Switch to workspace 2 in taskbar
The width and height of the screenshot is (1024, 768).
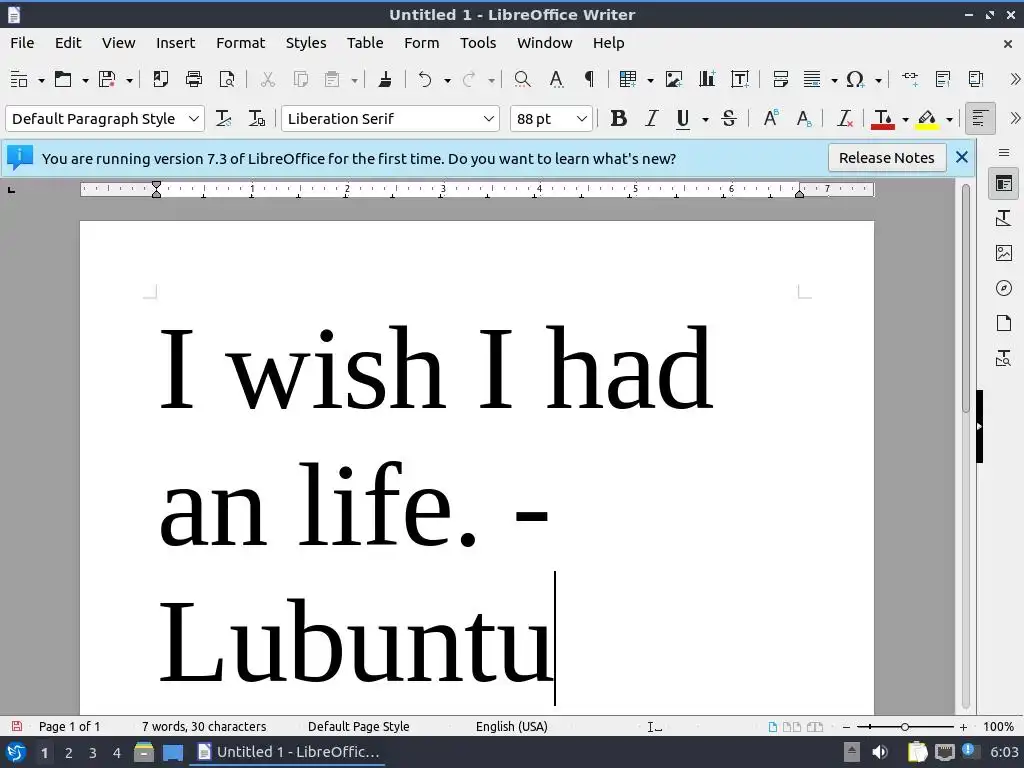[69, 752]
